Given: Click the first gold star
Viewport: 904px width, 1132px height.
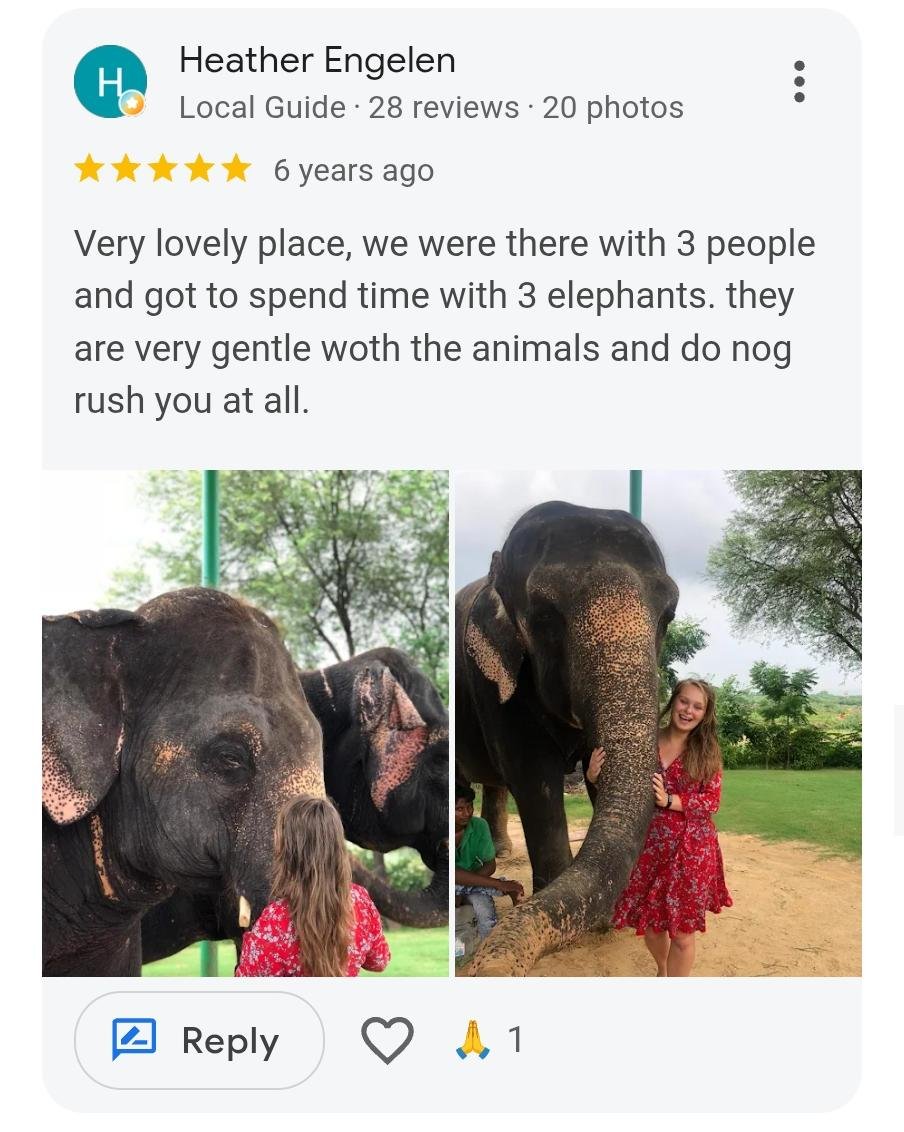Looking at the screenshot, I should pos(90,170).
